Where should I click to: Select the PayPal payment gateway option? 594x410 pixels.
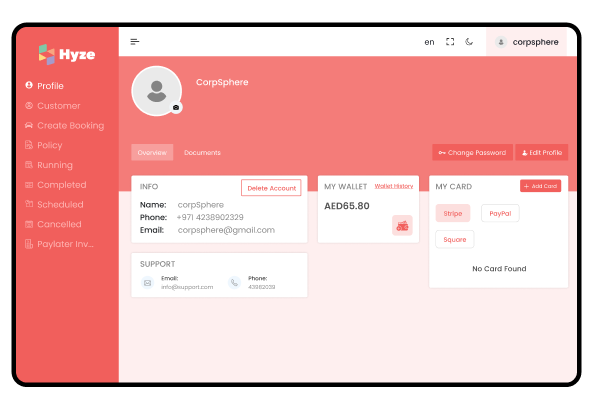point(500,213)
